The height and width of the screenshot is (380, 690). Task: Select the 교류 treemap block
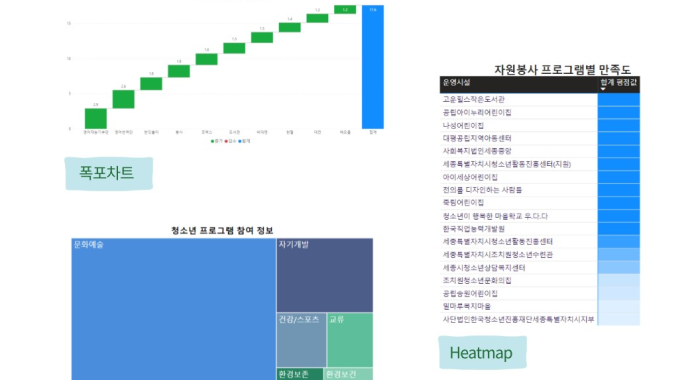[x=350, y=340]
